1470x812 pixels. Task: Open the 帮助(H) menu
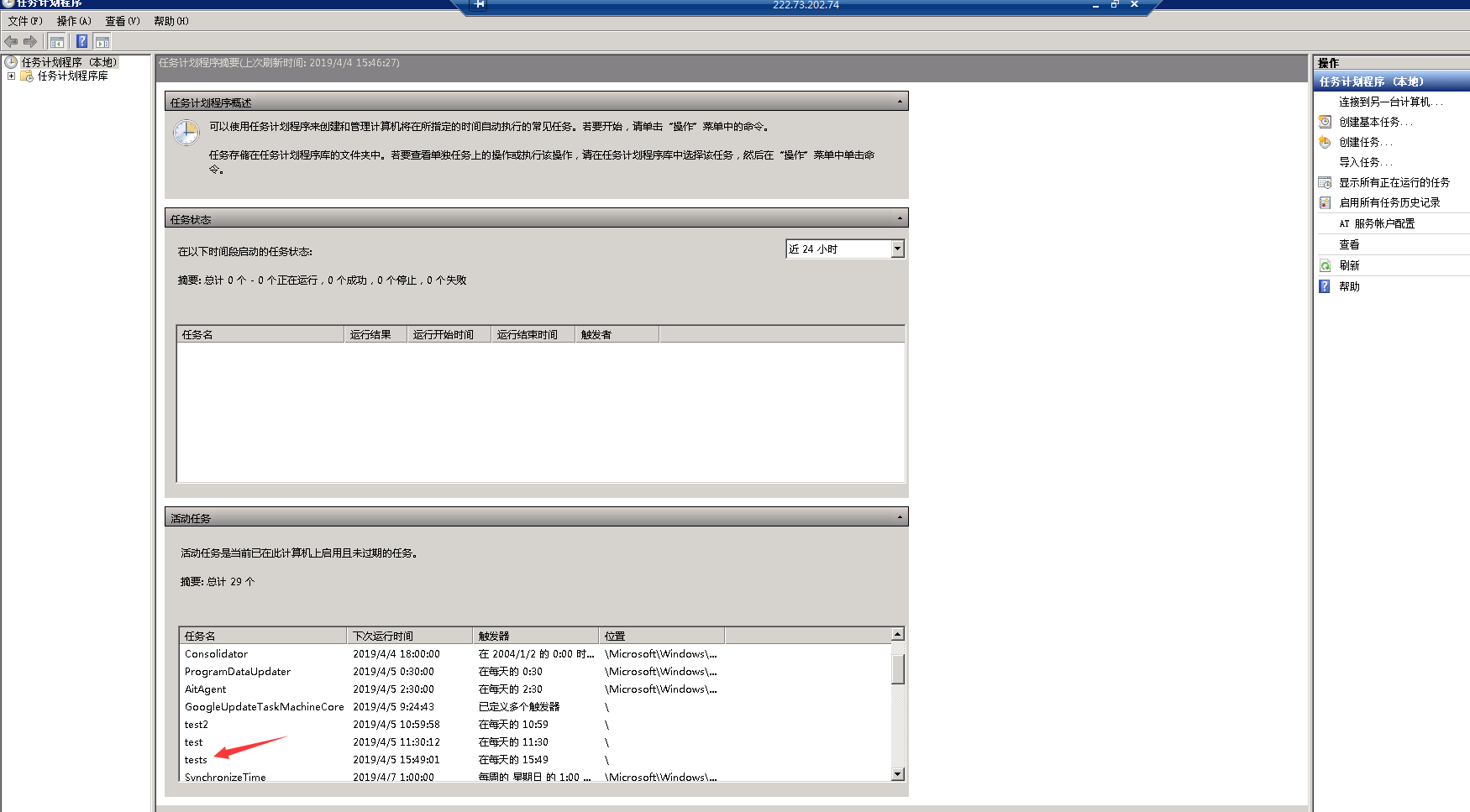click(171, 21)
